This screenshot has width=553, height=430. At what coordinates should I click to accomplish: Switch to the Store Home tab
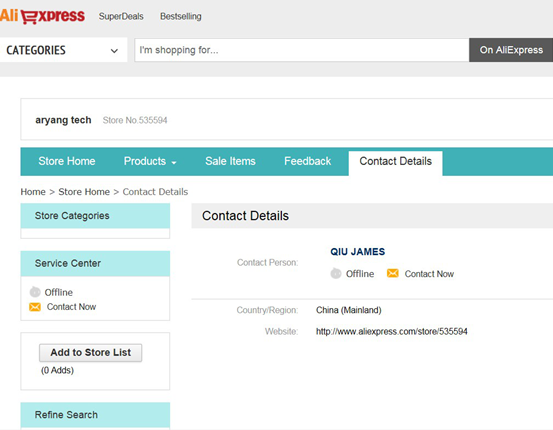click(67, 161)
